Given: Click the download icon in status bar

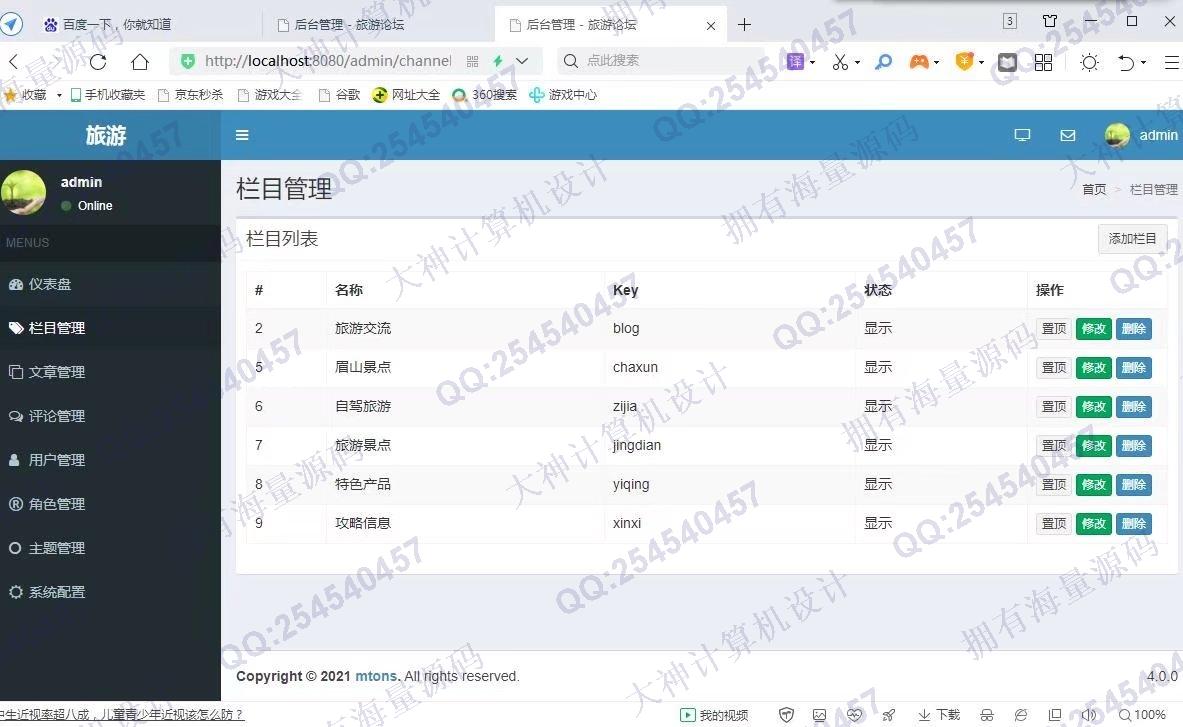Looking at the screenshot, I should pos(939,715).
